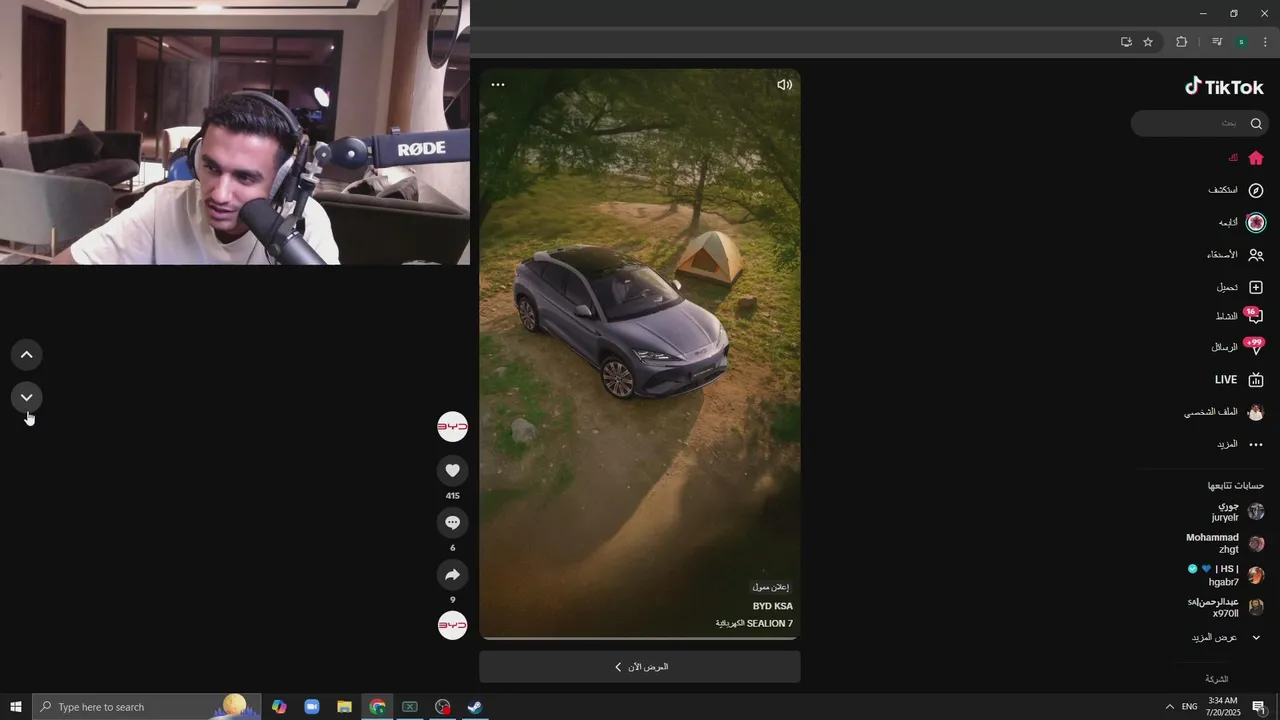This screenshot has width=1280, height=720.
Task: Open the BYD profile avatar above the like button
Action: click(x=452, y=427)
